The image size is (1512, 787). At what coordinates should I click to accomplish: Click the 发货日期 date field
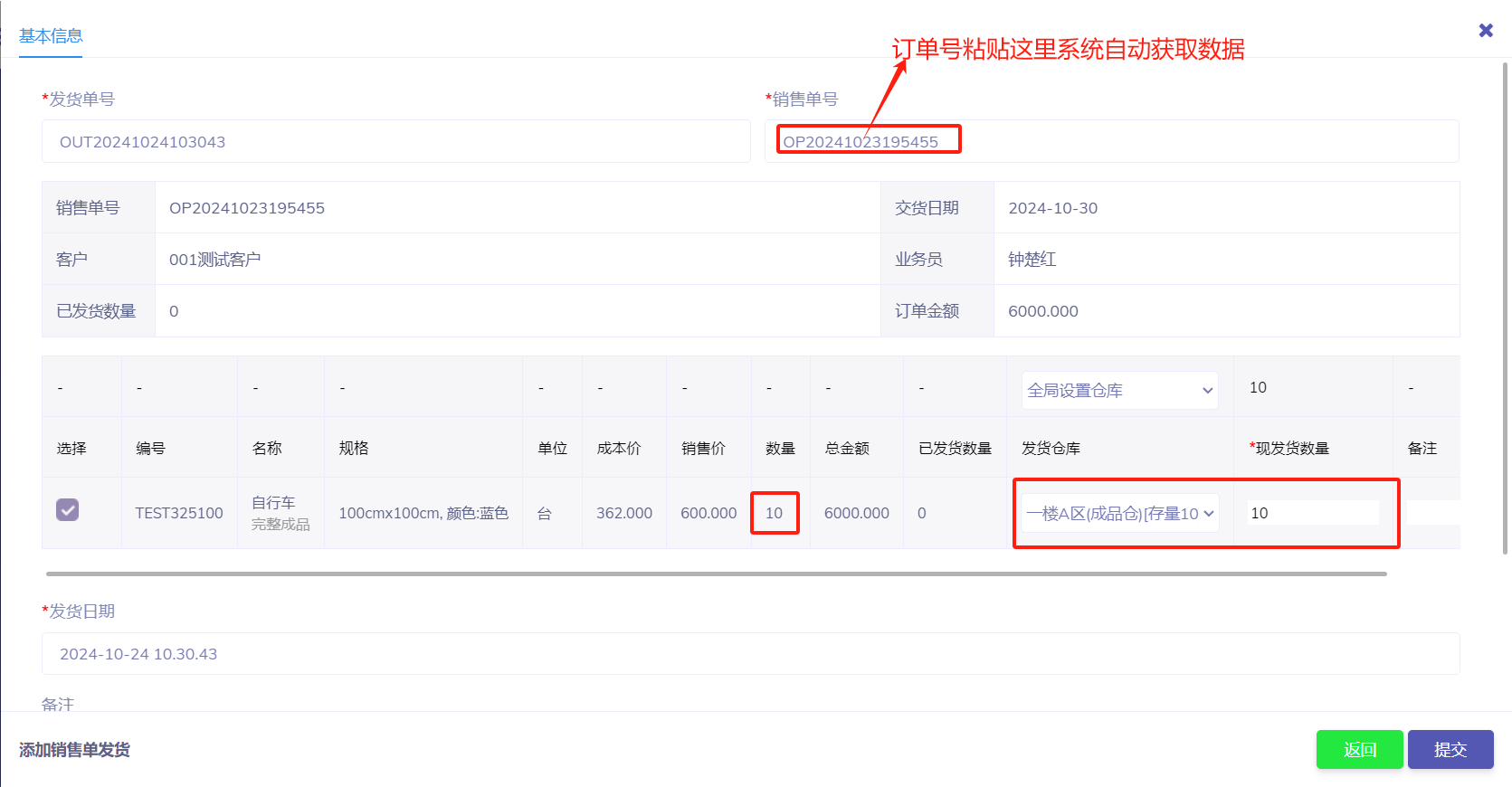point(749,654)
